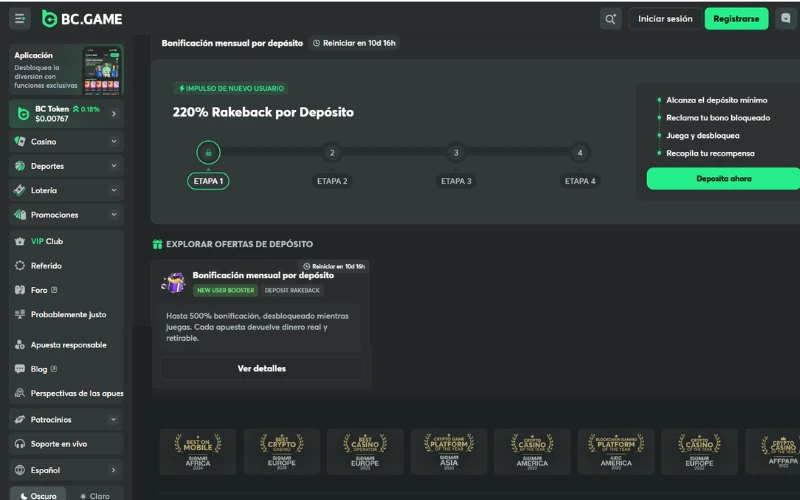
Task: Click the NEW USER BOOSTER tag
Action: 226,290
